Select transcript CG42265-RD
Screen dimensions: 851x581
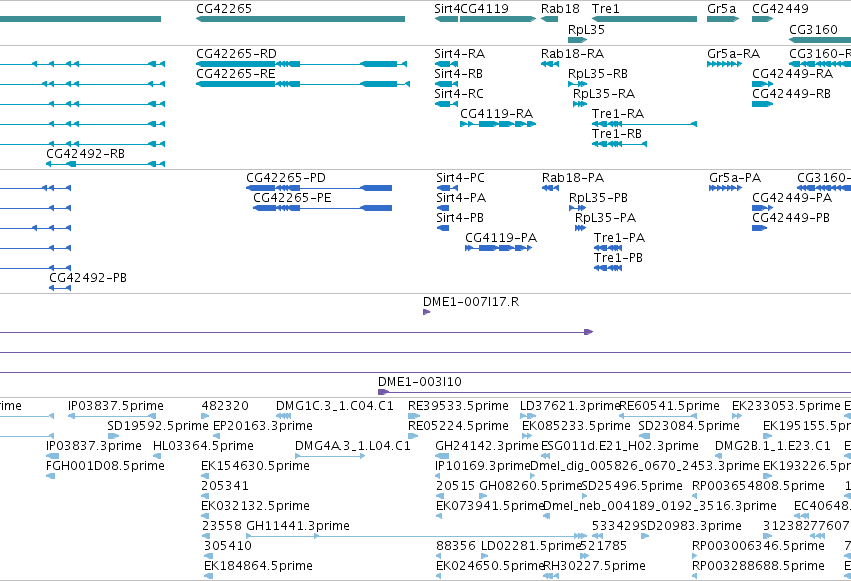click(301, 64)
